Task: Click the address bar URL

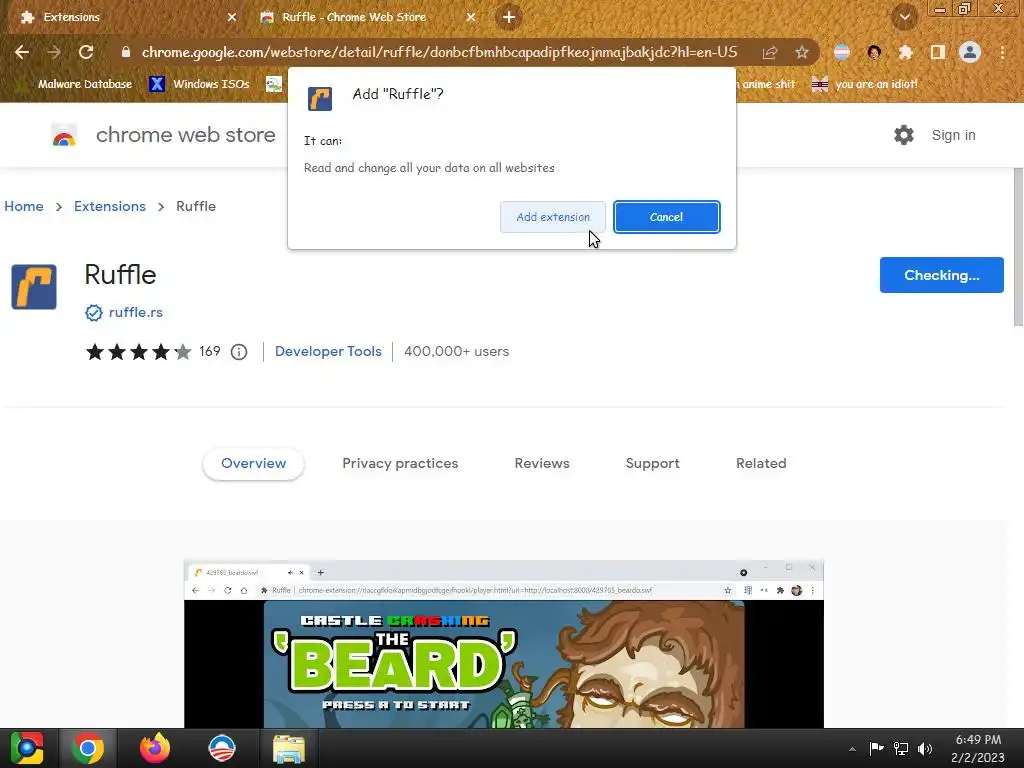Action: coord(439,52)
